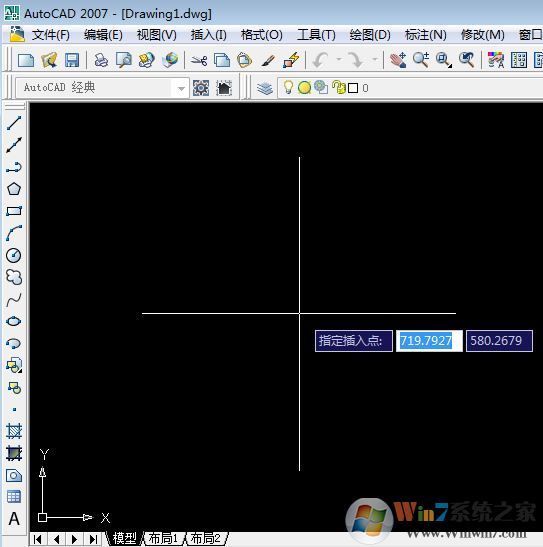Click the New drawing icon
The image size is (543, 547).
pyautogui.click(x=26, y=60)
